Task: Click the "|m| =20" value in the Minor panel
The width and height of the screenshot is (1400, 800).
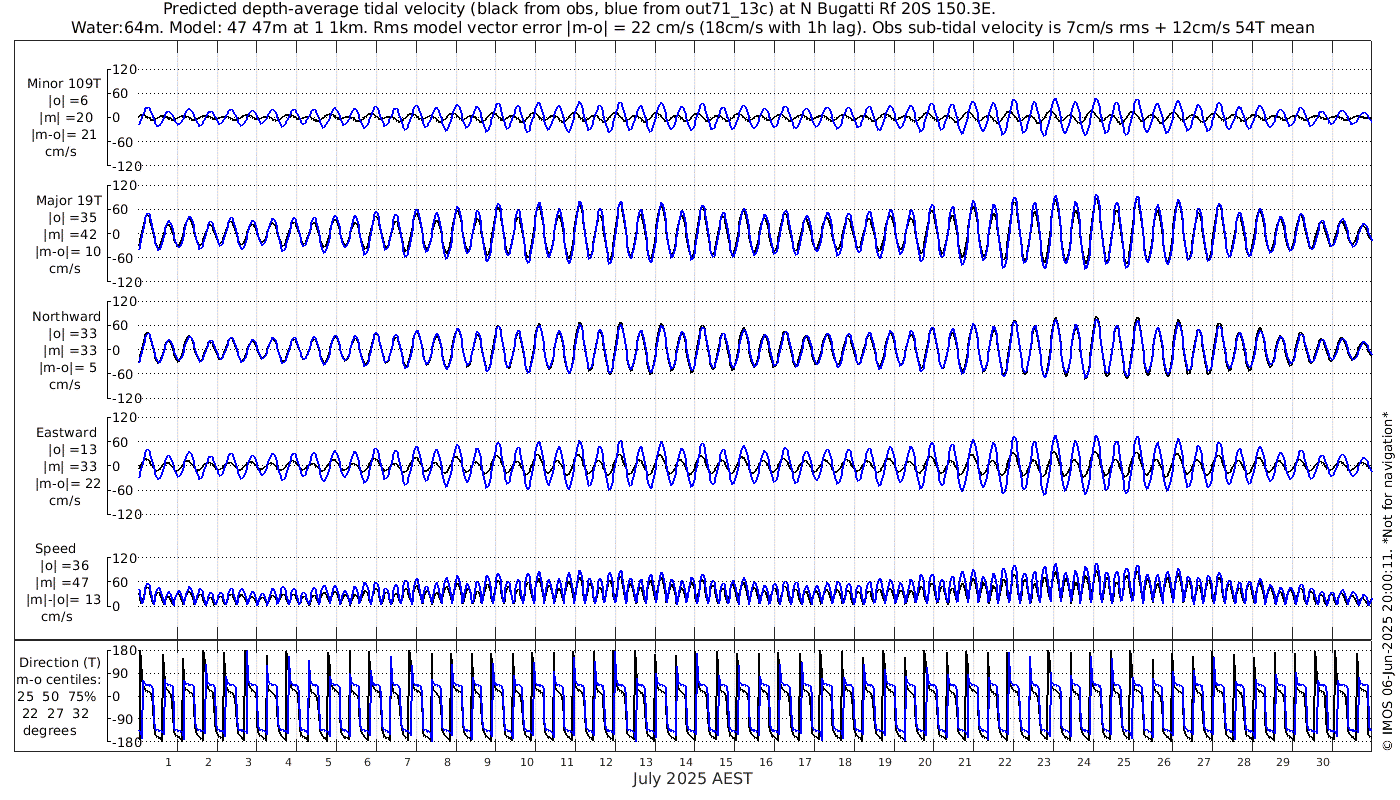Action: coord(64,117)
